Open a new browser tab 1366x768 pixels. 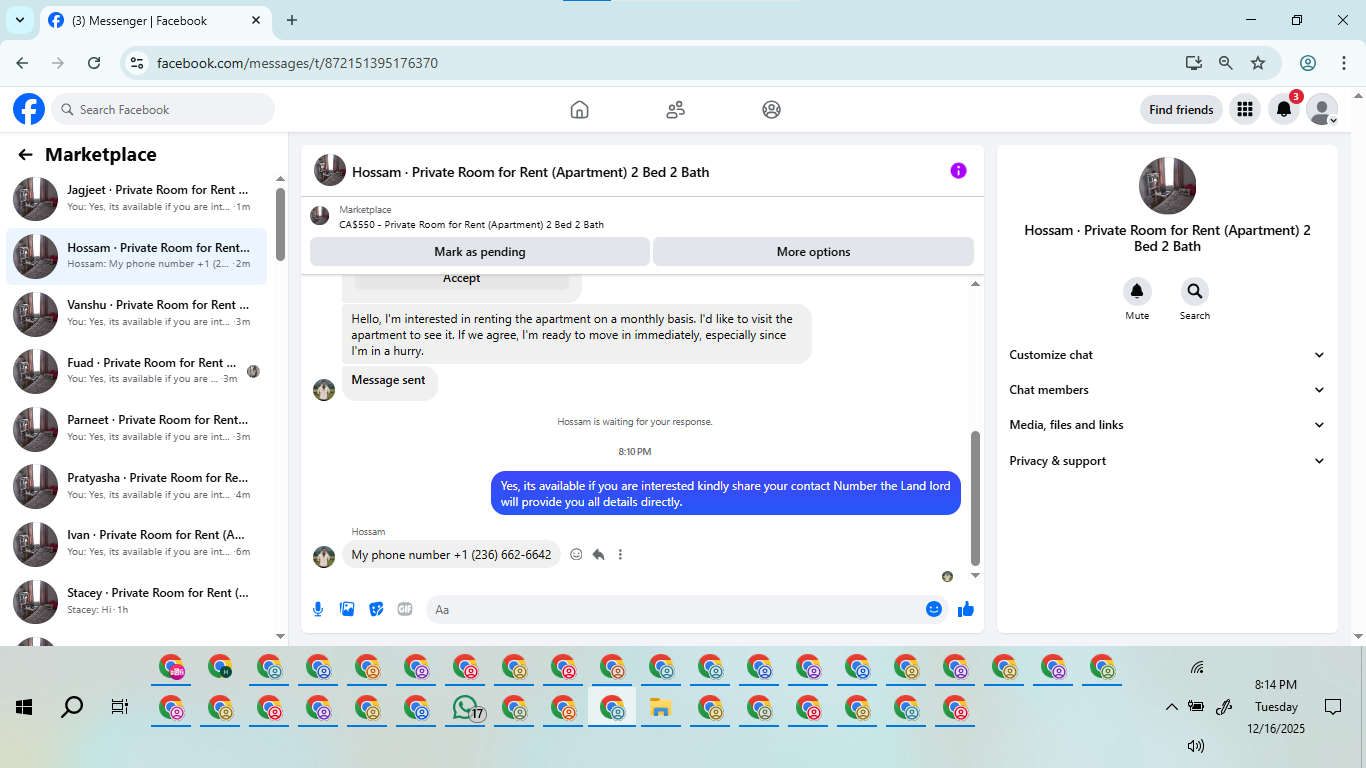tap(292, 20)
